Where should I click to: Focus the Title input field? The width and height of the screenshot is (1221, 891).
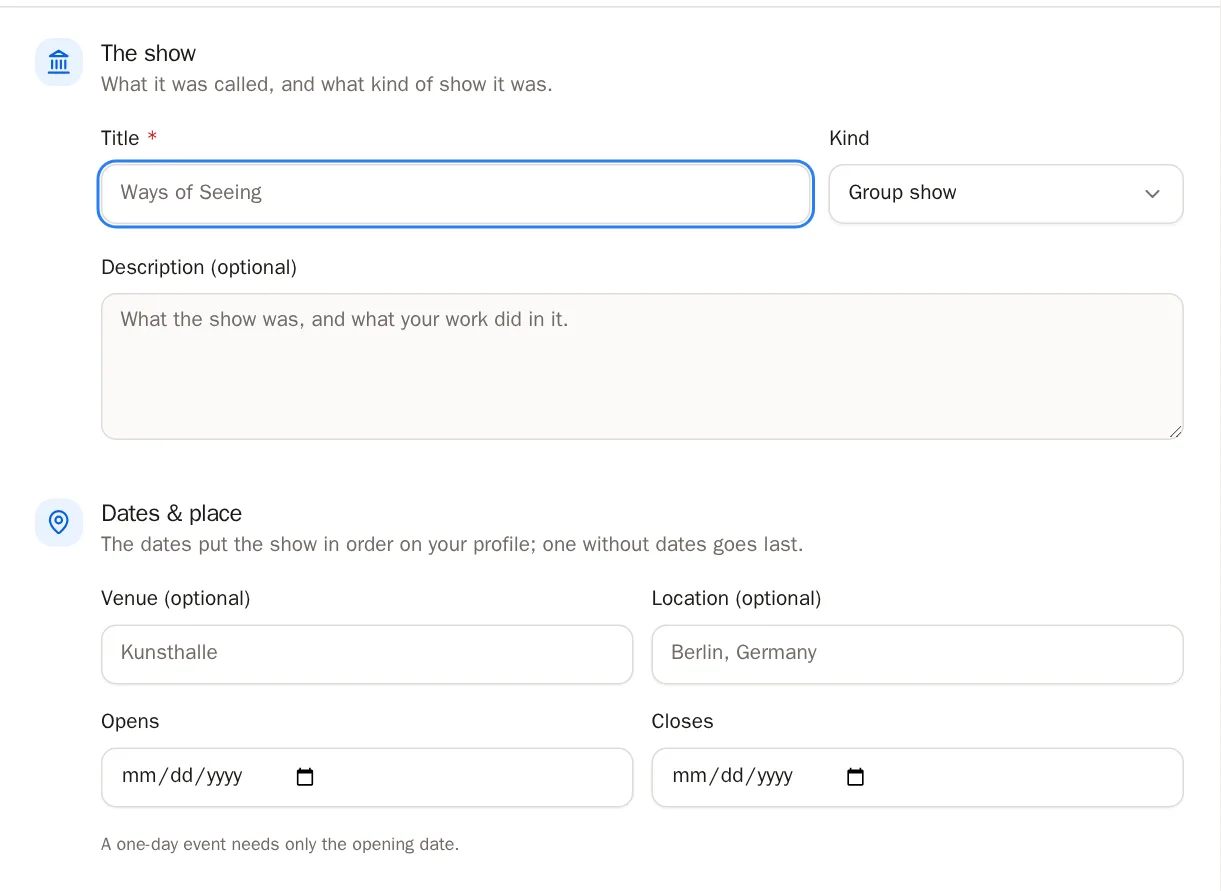tap(455, 194)
